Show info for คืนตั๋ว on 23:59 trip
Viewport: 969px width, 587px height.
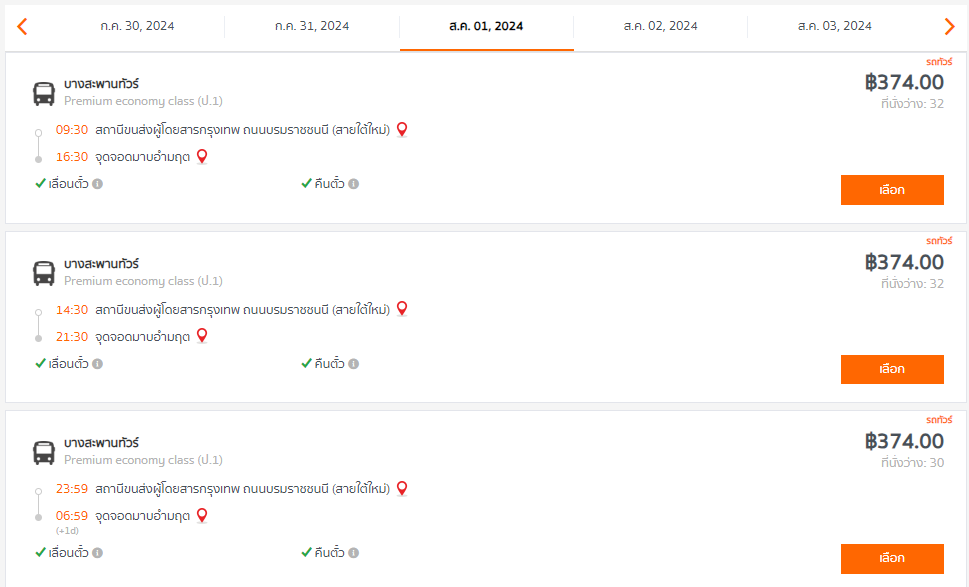point(353,552)
